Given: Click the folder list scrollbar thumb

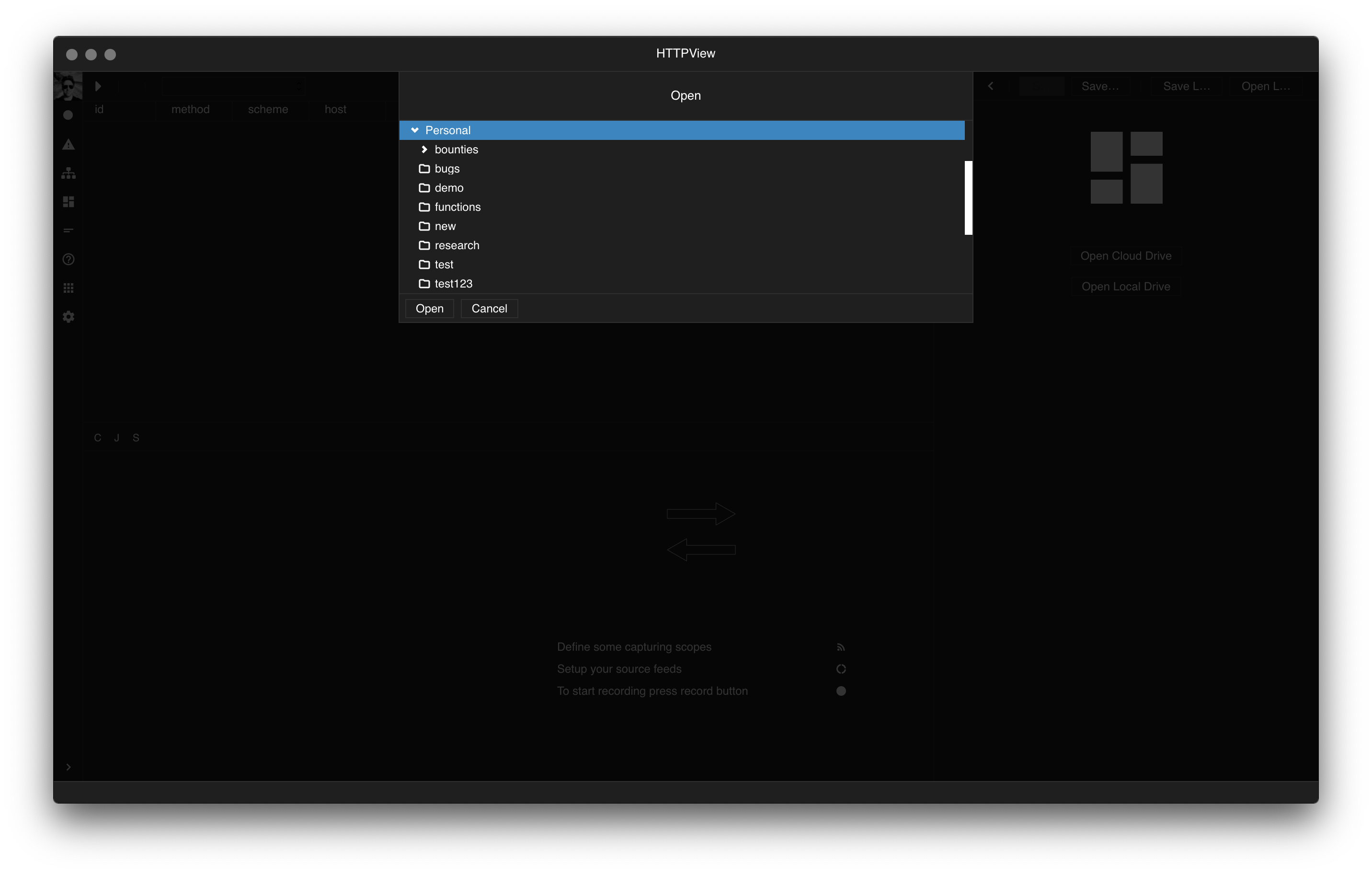Looking at the screenshot, I should click(968, 198).
